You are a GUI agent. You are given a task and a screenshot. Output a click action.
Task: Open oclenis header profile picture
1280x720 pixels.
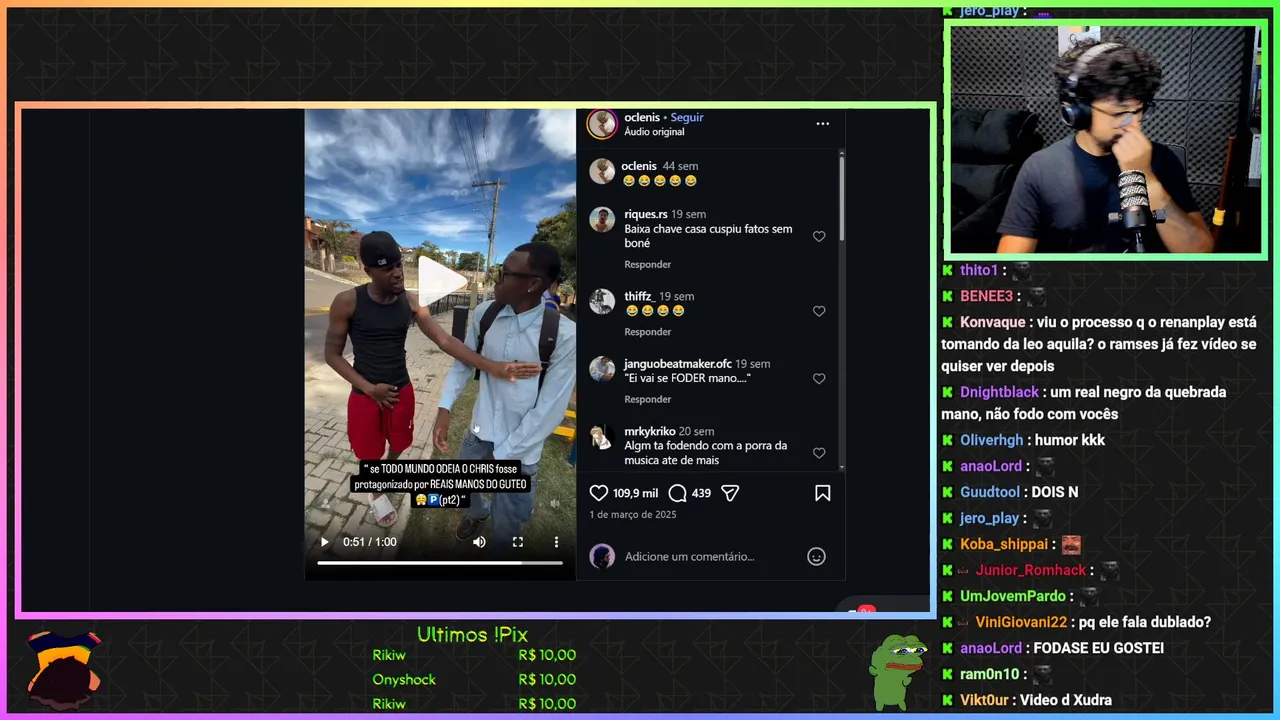point(602,124)
